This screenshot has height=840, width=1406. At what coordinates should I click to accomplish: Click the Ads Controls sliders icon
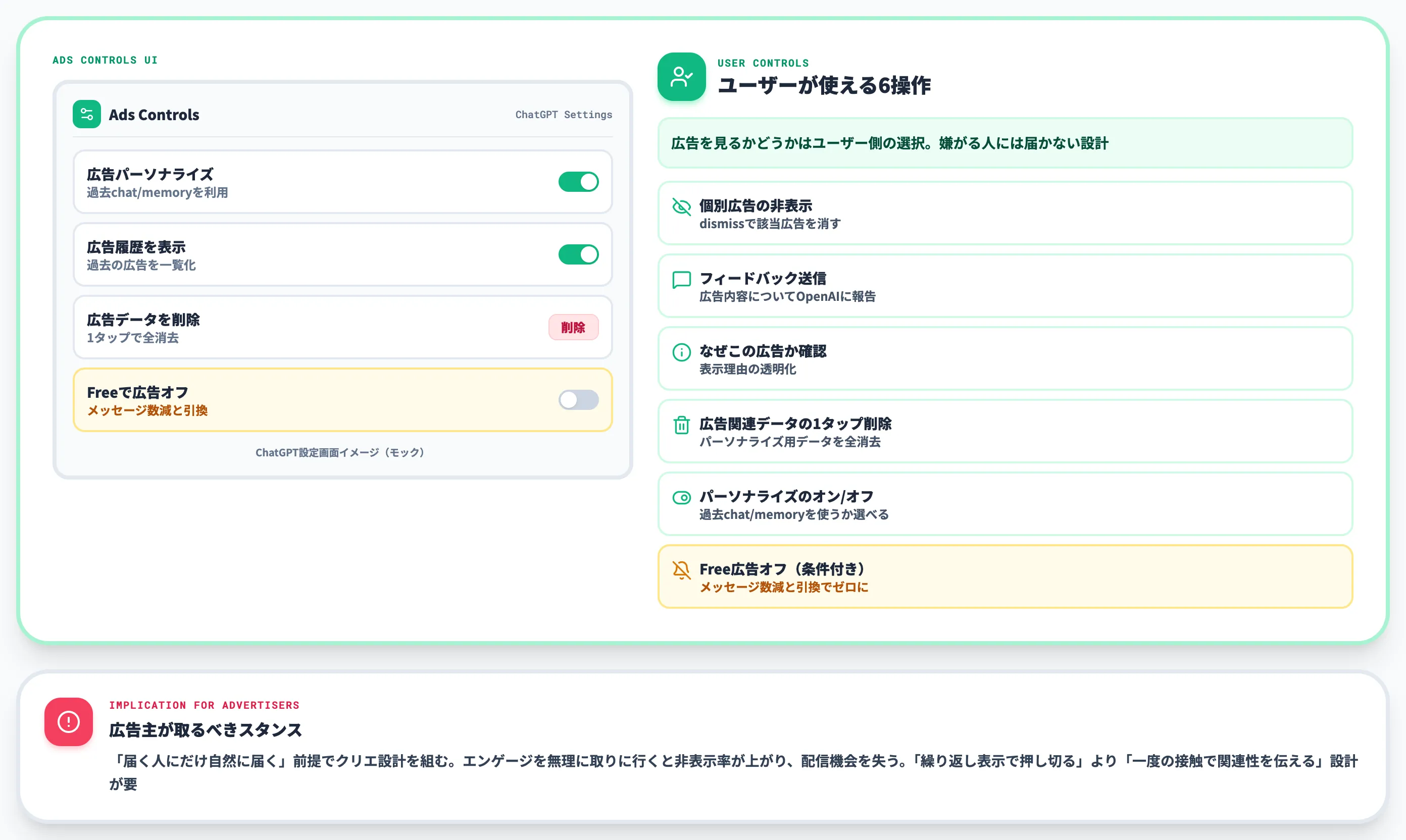(87, 115)
